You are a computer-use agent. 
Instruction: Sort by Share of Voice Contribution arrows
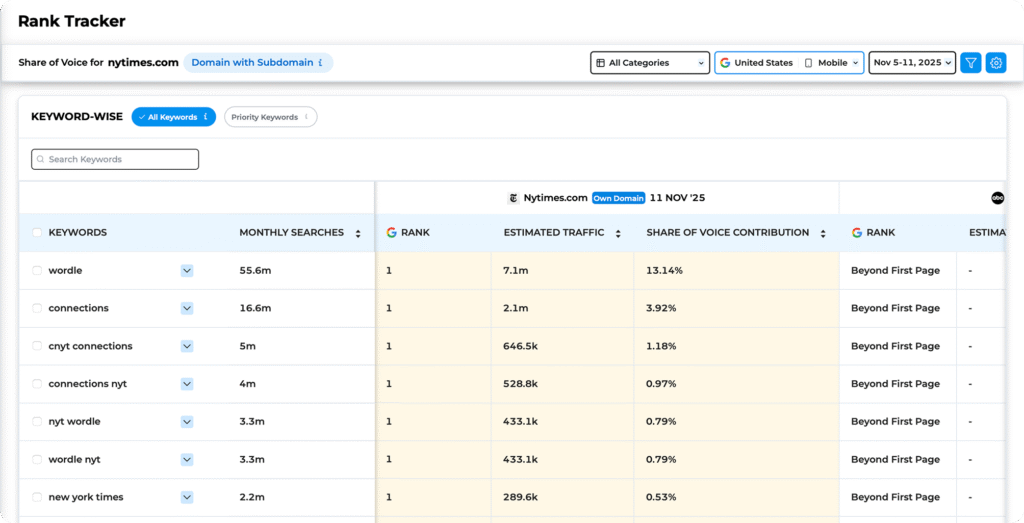[822, 233]
